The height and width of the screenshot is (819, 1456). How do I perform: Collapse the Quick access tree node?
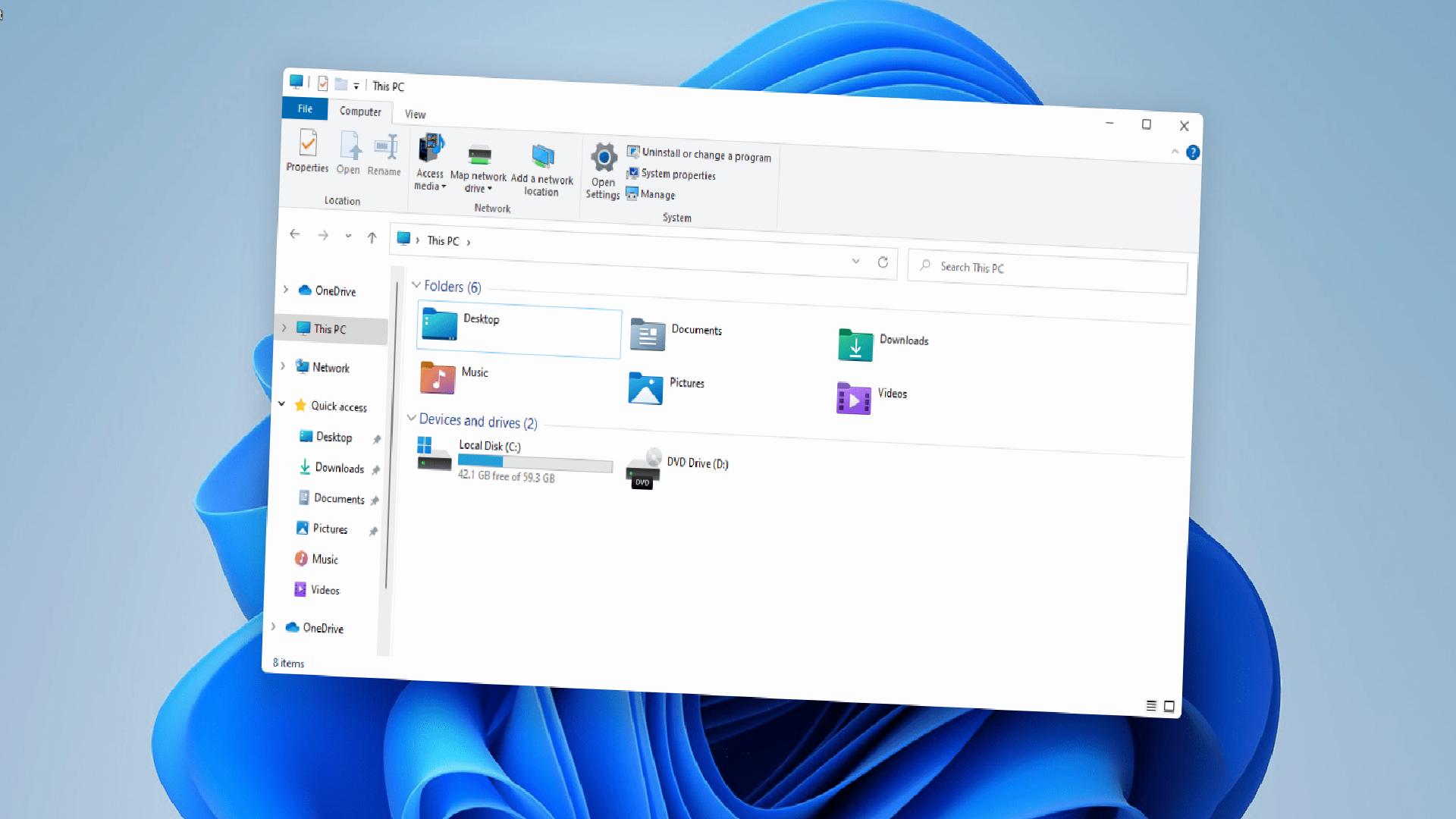point(281,404)
